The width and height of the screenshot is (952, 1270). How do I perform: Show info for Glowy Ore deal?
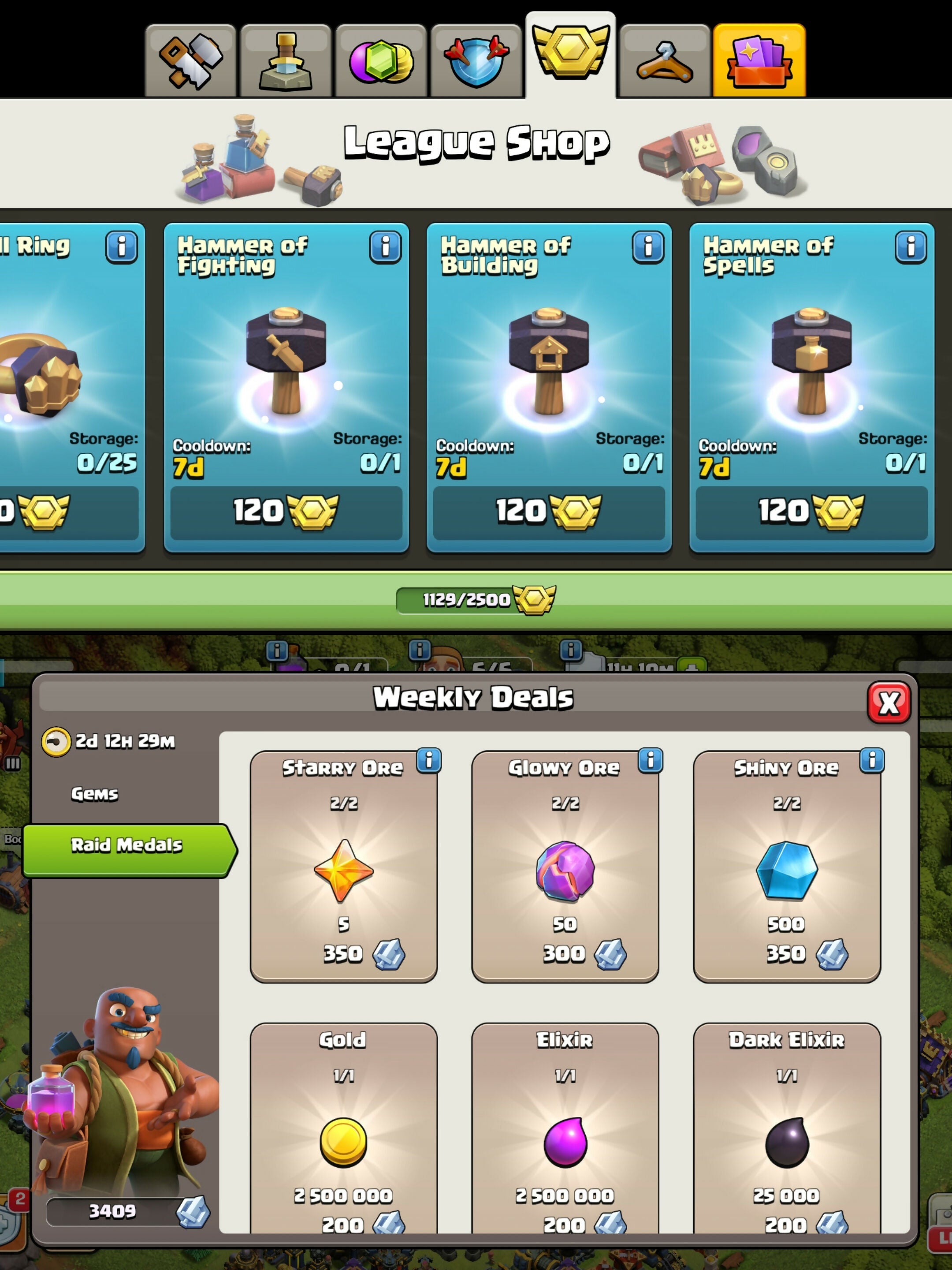coord(650,760)
